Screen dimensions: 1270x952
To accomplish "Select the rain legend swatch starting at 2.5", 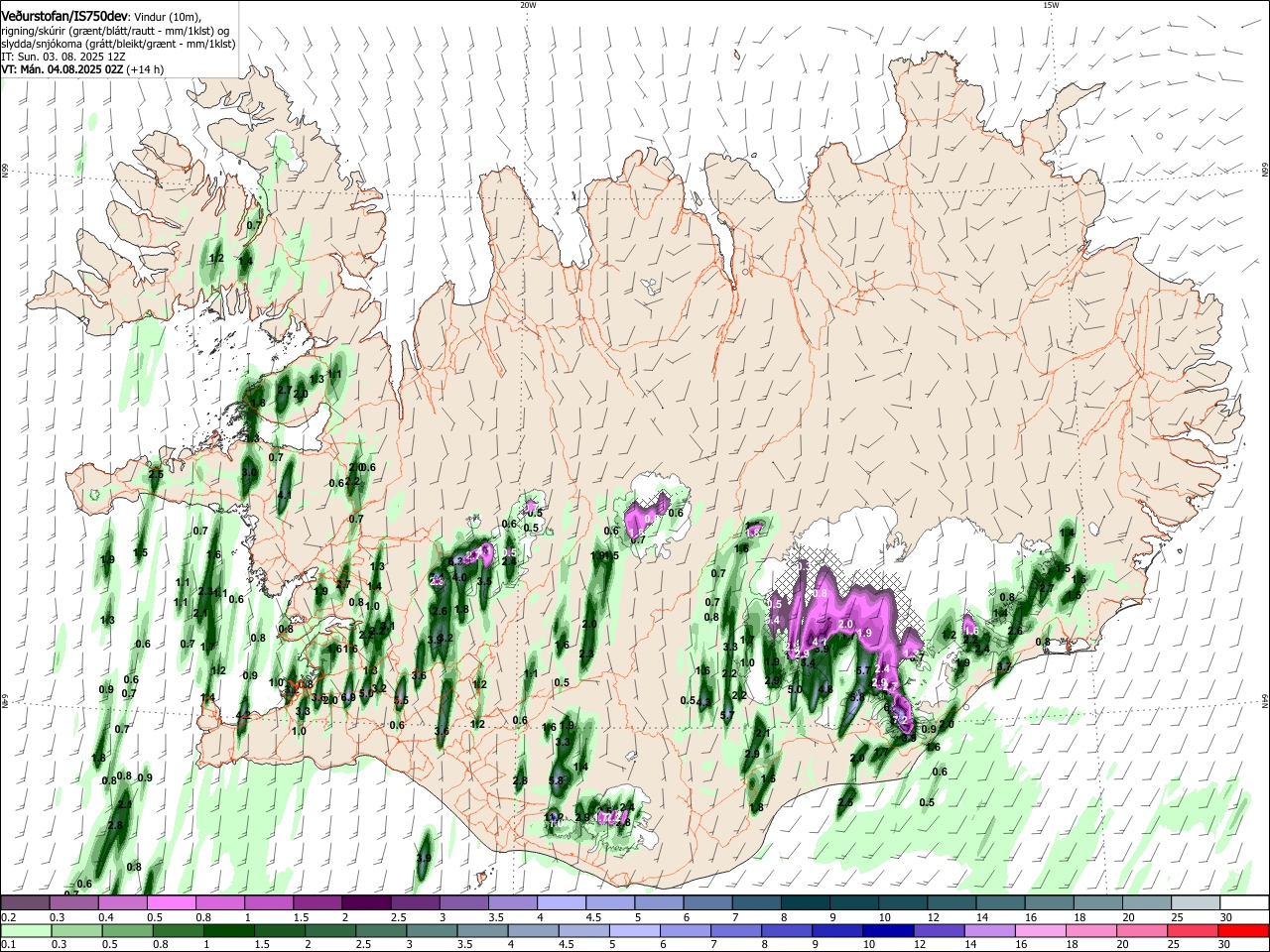I will 382,930.
